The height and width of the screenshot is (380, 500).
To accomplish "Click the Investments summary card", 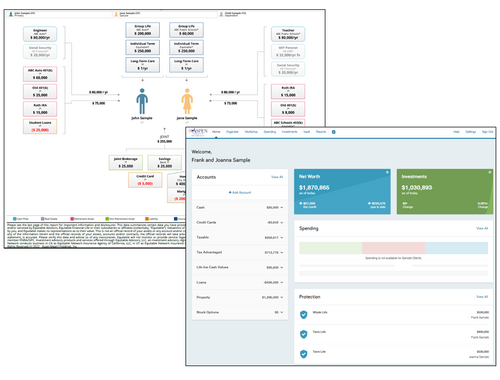I will (x=445, y=191).
